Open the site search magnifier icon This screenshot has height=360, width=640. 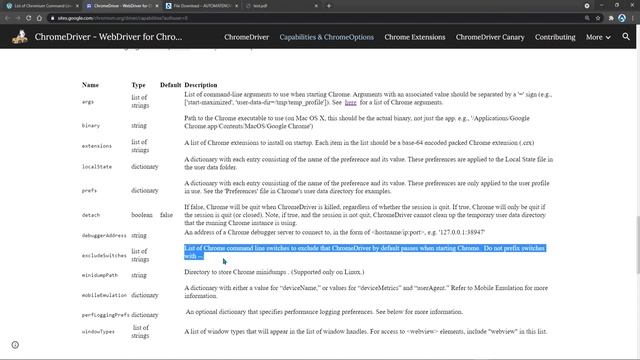[626, 37]
